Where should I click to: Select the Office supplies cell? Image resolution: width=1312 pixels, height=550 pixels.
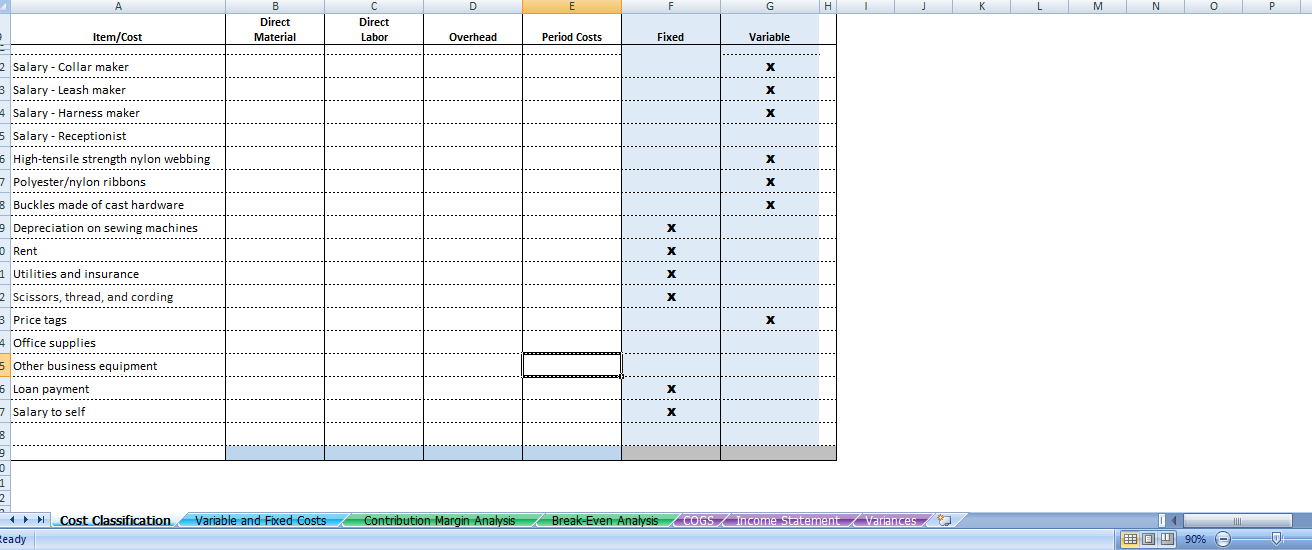pos(118,343)
